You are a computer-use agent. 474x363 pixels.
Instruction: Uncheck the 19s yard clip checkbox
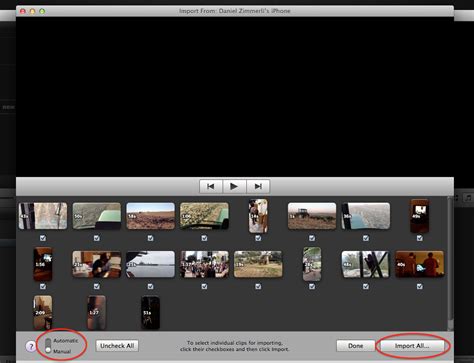pos(258,286)
